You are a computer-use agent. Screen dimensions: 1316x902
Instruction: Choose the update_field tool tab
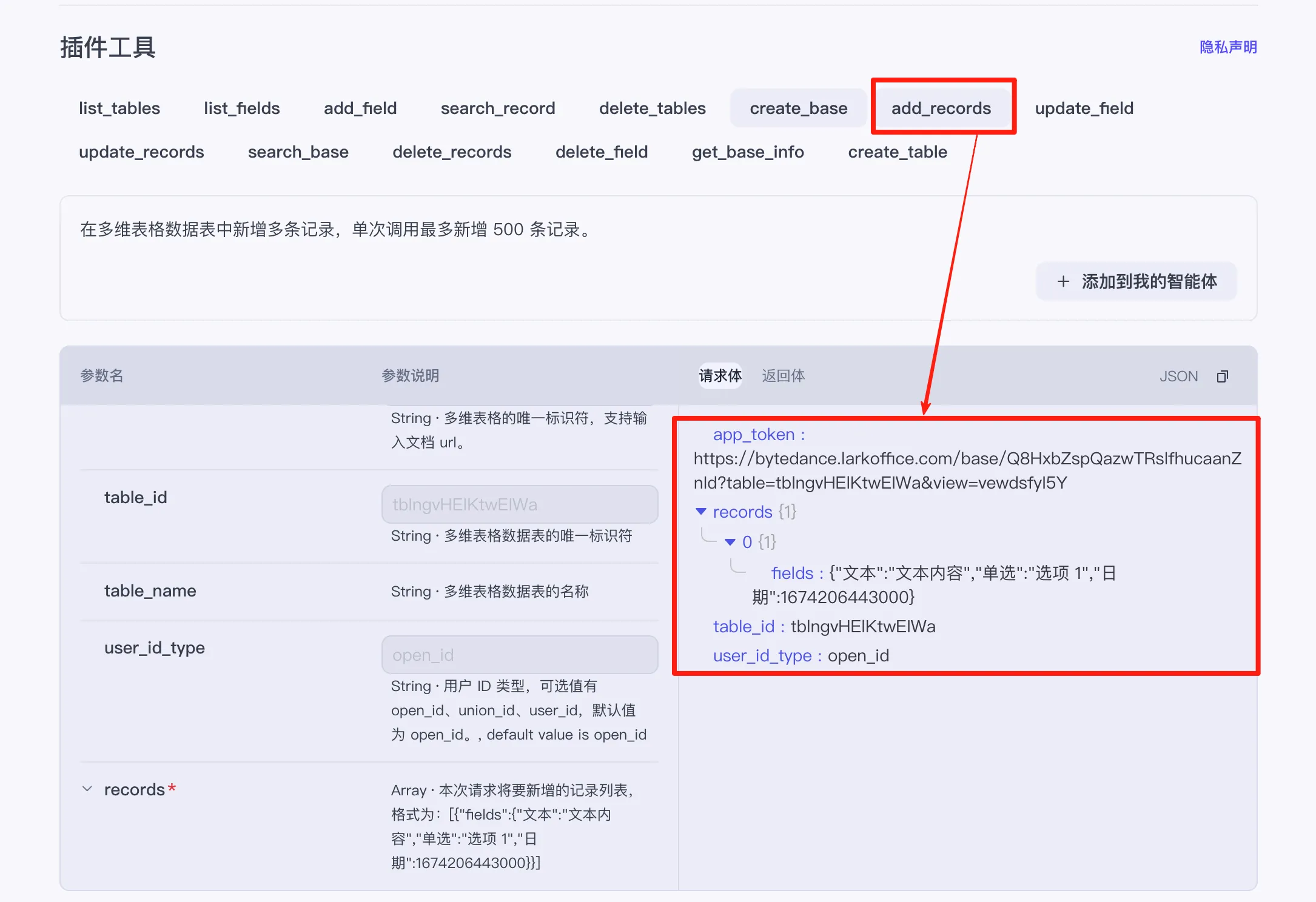tap(1084, 109)
